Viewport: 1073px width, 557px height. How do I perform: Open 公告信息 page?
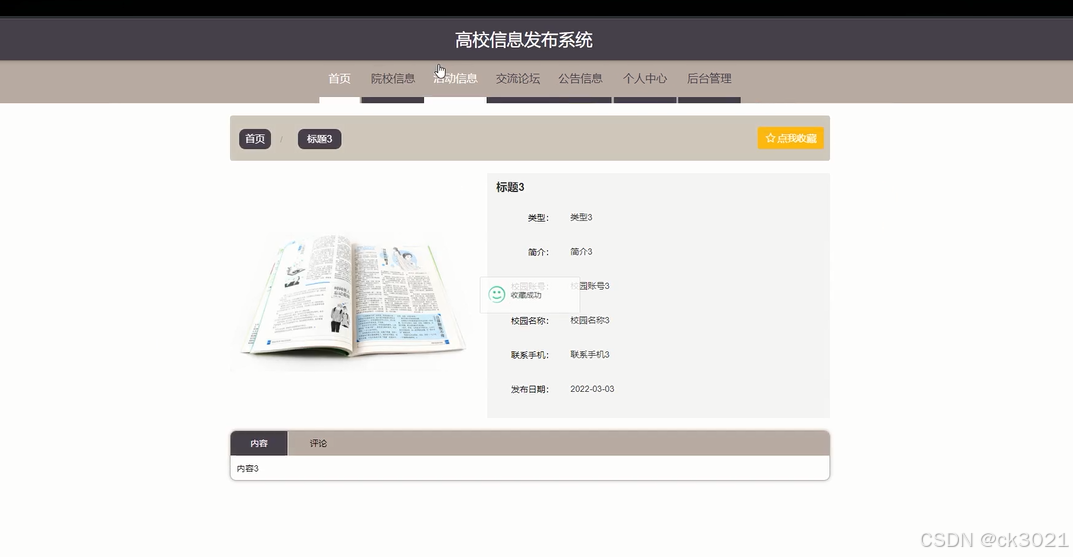pyautogui.click(x=580, y=79)
